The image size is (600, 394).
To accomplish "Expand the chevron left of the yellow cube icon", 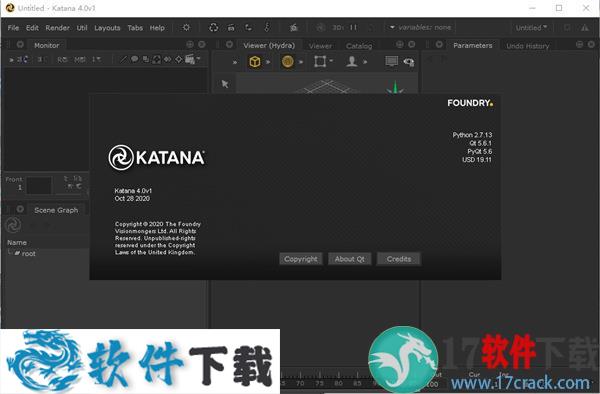I will point(235,62).
